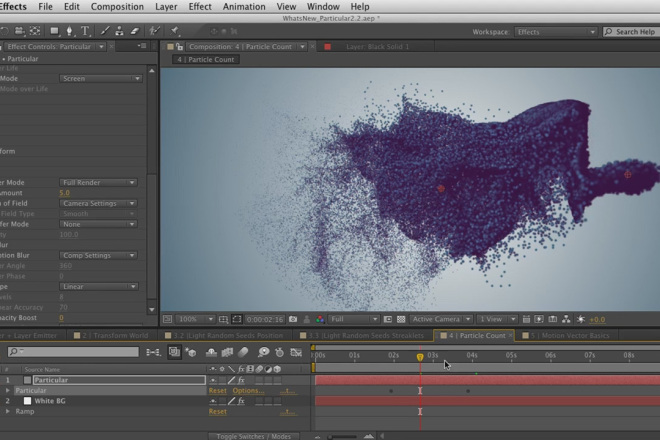Select the Puppet Pin tool
Viewport: 660px width, 440px height.
174,32
